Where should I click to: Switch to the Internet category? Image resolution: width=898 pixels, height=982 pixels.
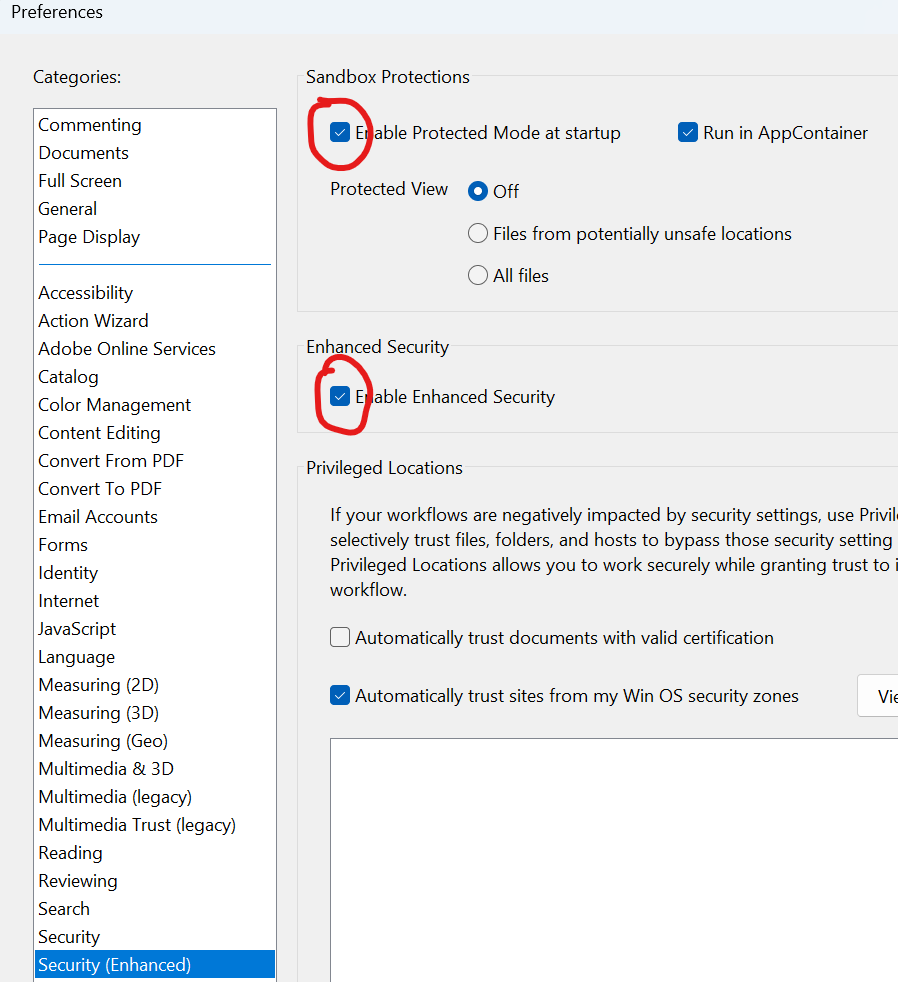68,600
